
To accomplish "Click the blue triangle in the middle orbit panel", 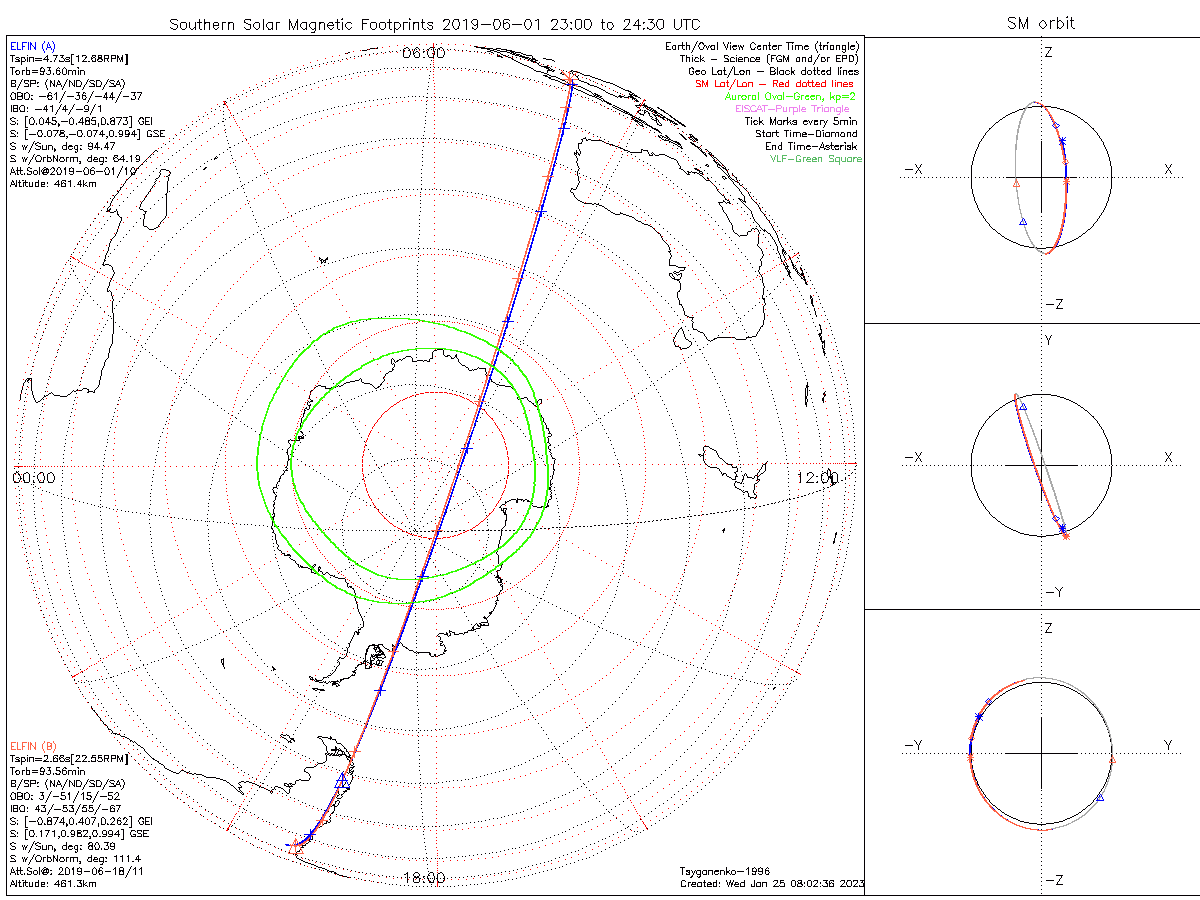I will (1021, 406).
